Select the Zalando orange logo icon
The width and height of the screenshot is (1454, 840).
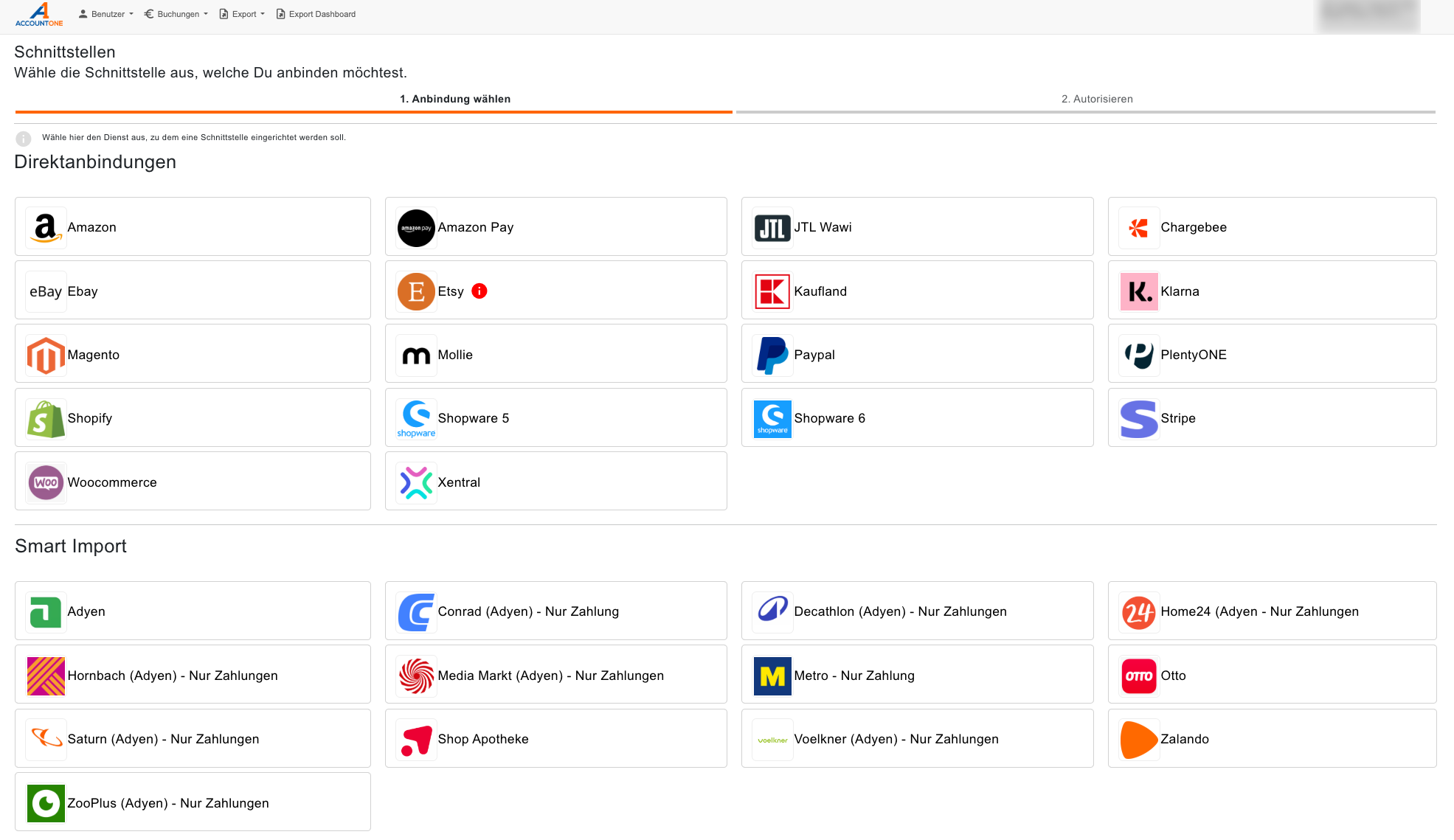(x=1138, y=740)
